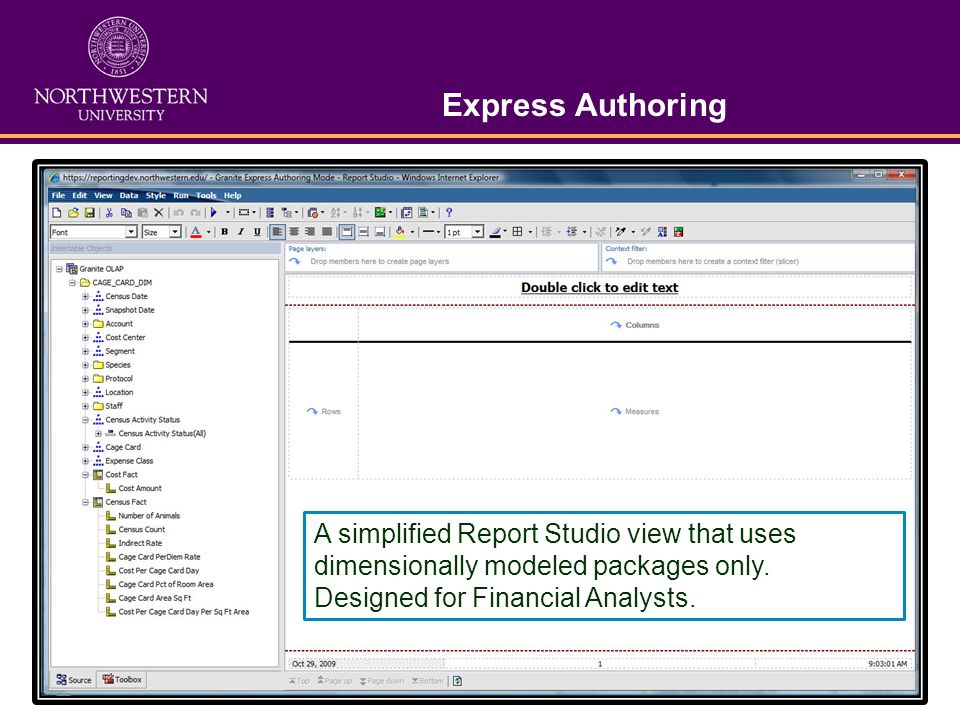The height and width of the screenshot is (720, 960).
Task: Toggle center text alignment
Action: pos(294,231)
